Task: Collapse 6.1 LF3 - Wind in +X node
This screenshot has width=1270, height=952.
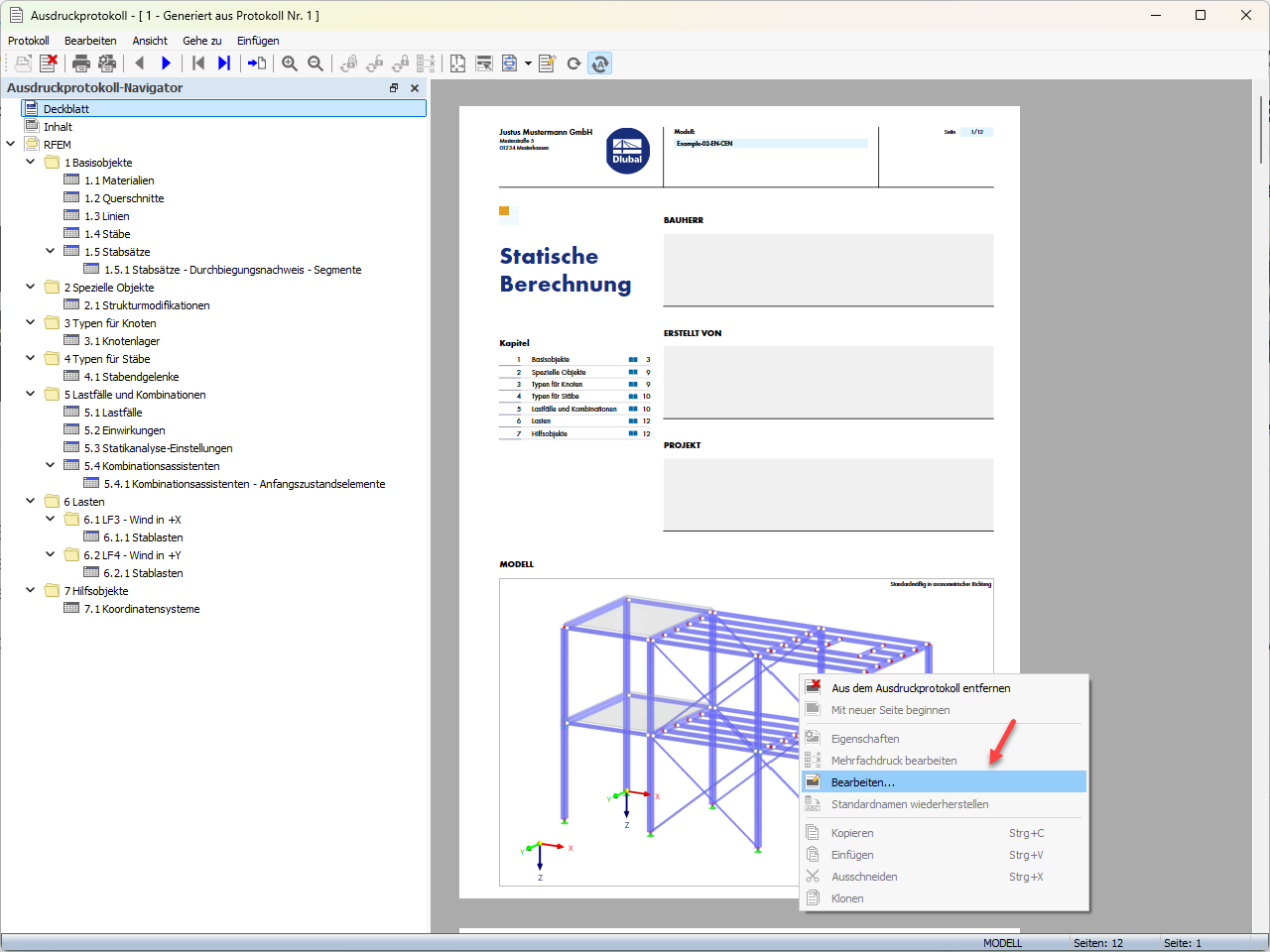Action: [x=51, y=519]
